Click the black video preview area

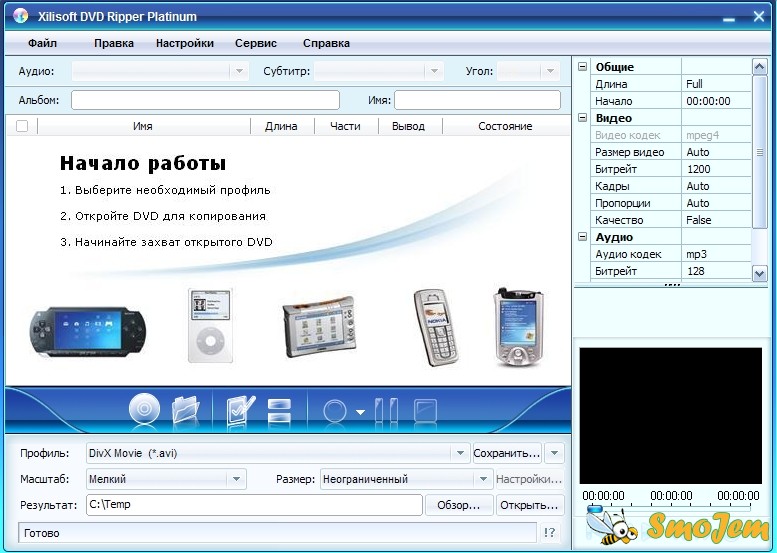[x=670, y=415]
